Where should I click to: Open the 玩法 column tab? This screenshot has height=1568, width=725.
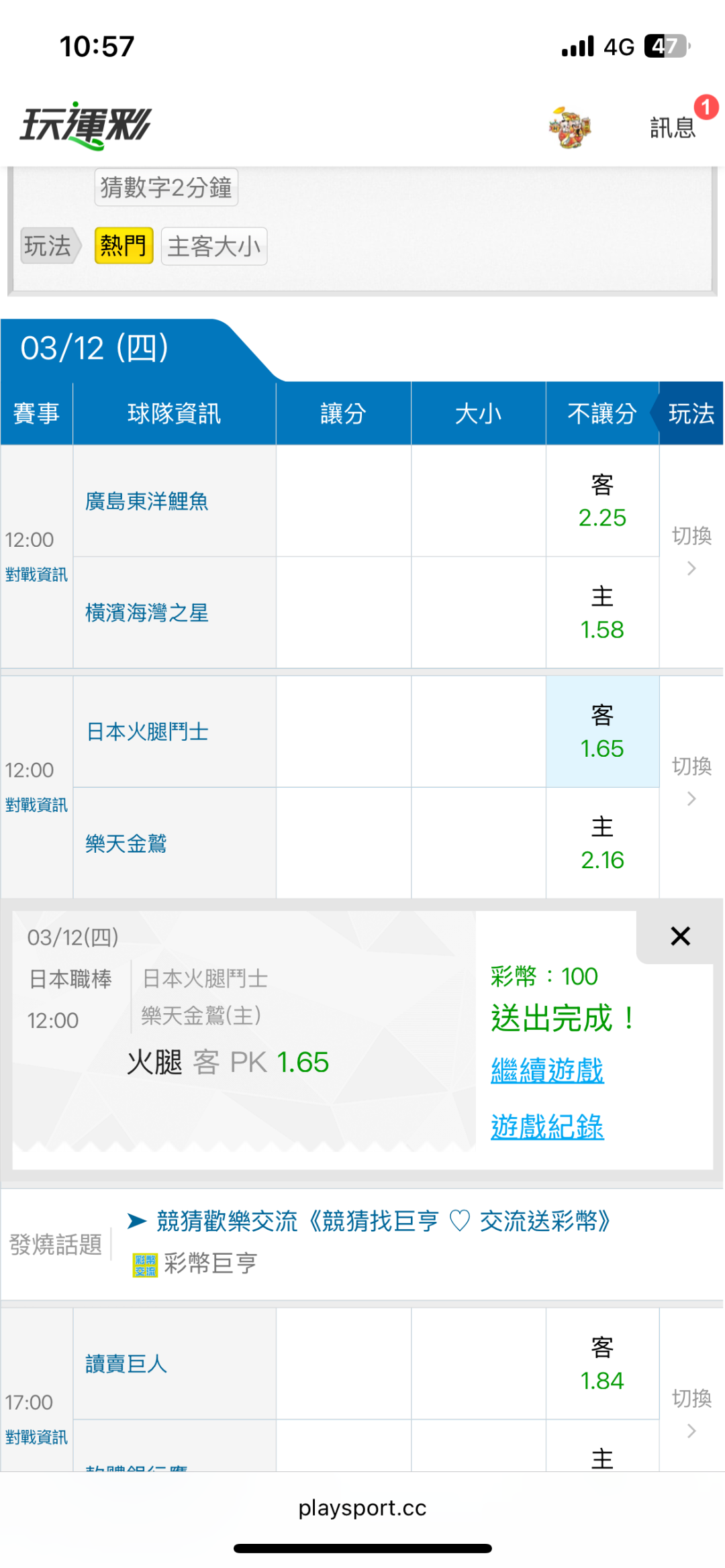[x=691, y=413]
